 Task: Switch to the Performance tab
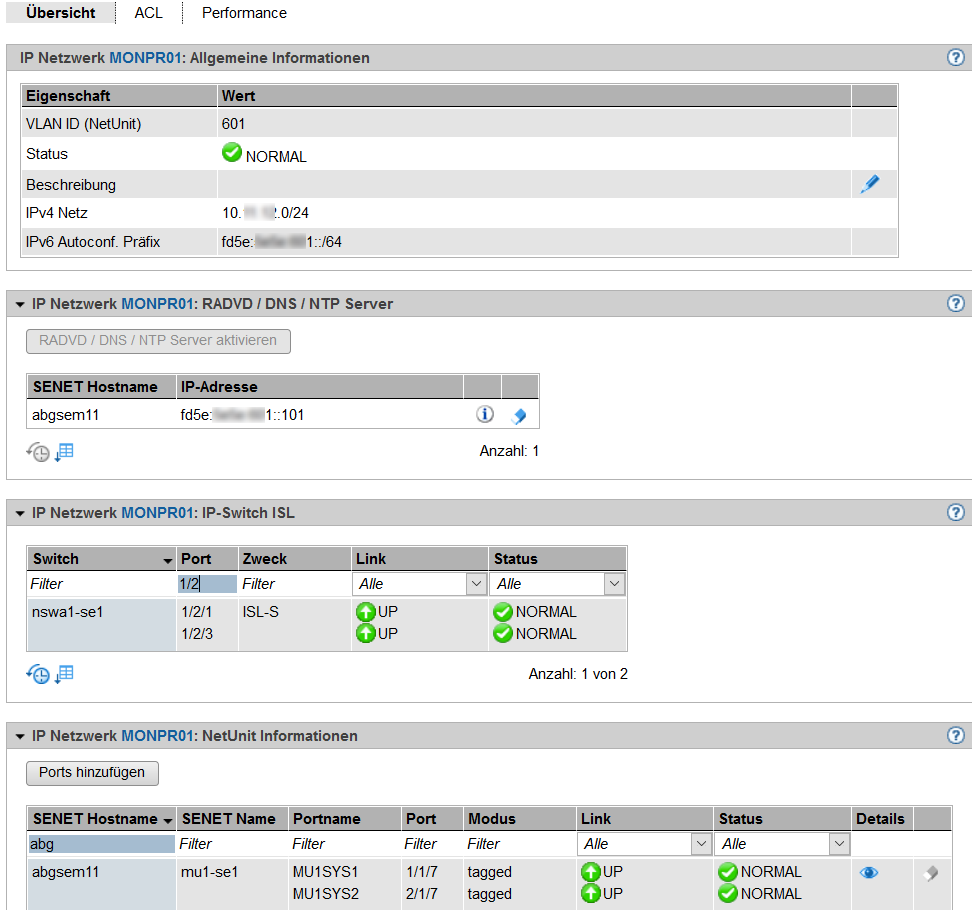point(244,13)
